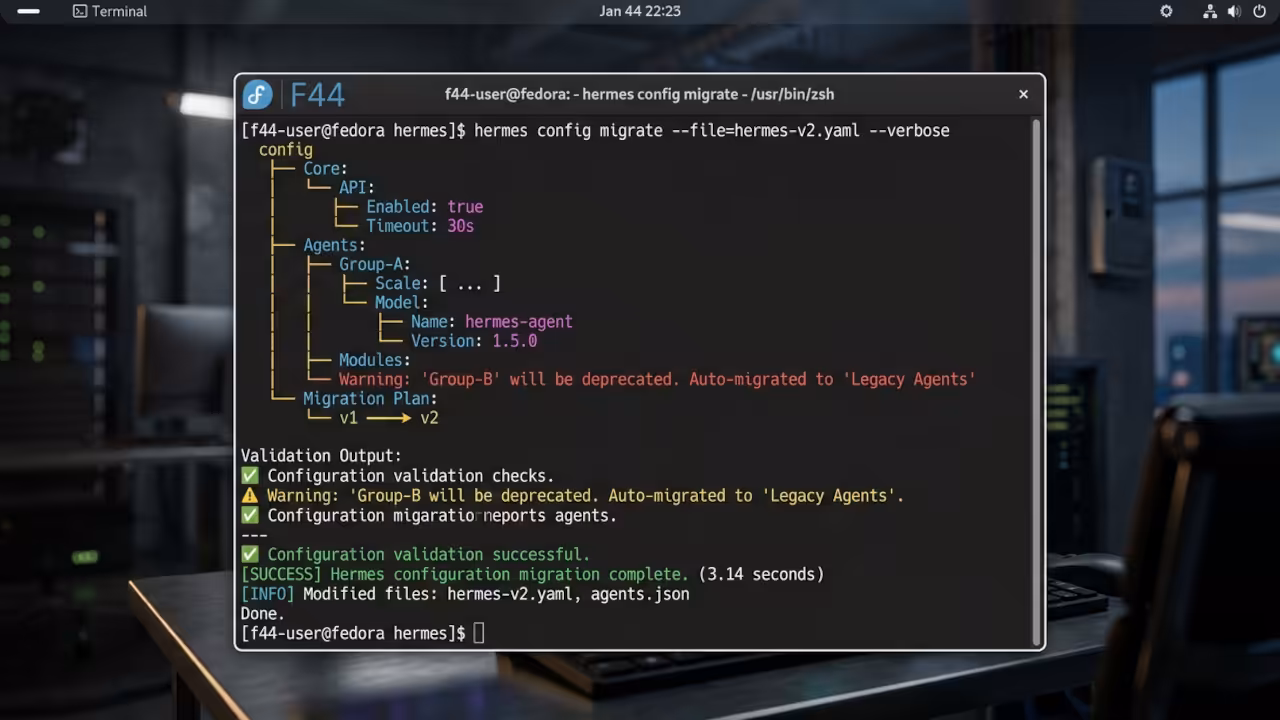Click the 'Done.' line
Image resolution: width=1280 pixels, height=720 pixels.
pos(263,613)
